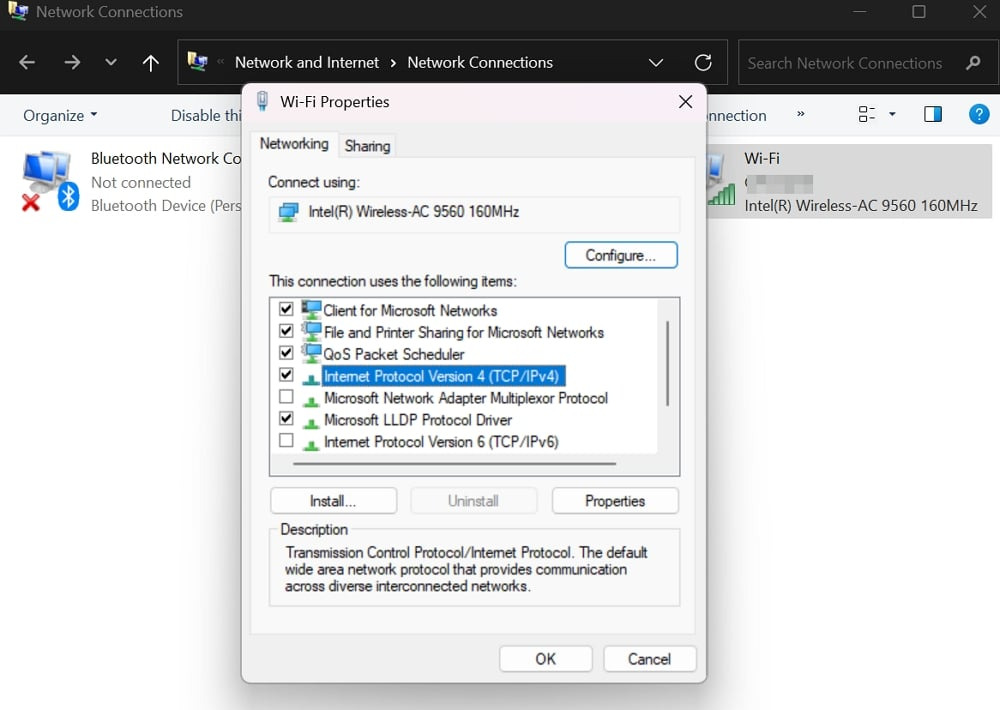
Task: Click the preview pane icon
Action: click(933, 114)
